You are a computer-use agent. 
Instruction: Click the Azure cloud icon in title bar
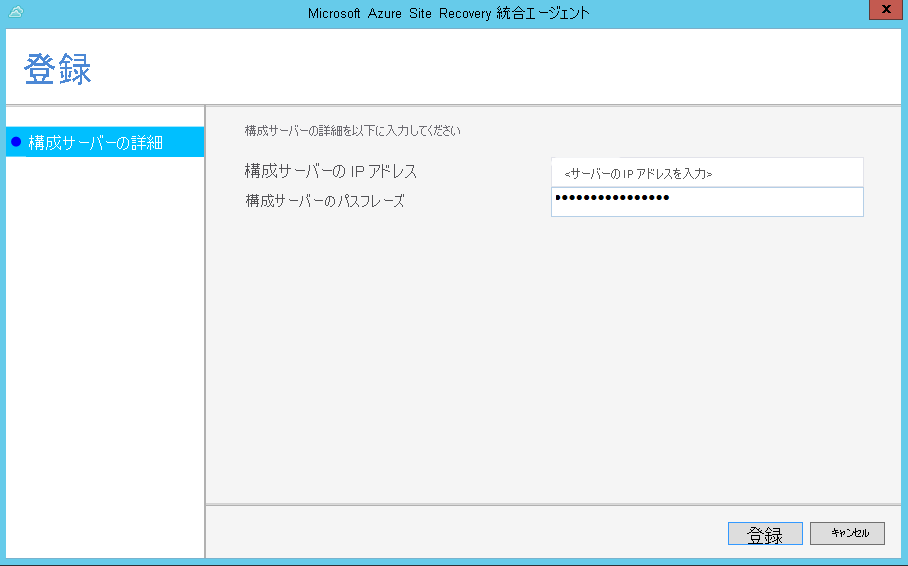point(16,12)
